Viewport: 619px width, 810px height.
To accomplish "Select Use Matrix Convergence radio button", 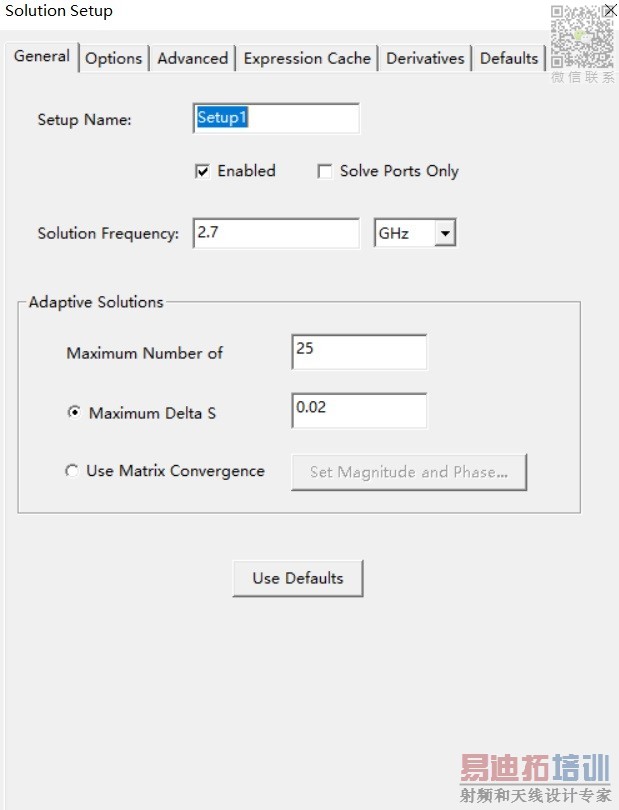I will (72, 471).
